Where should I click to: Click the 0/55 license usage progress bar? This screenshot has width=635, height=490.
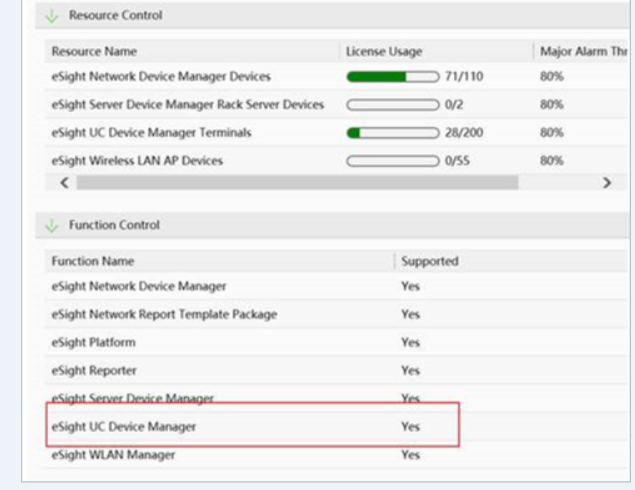pyautogui.click(x=393, y=161)
